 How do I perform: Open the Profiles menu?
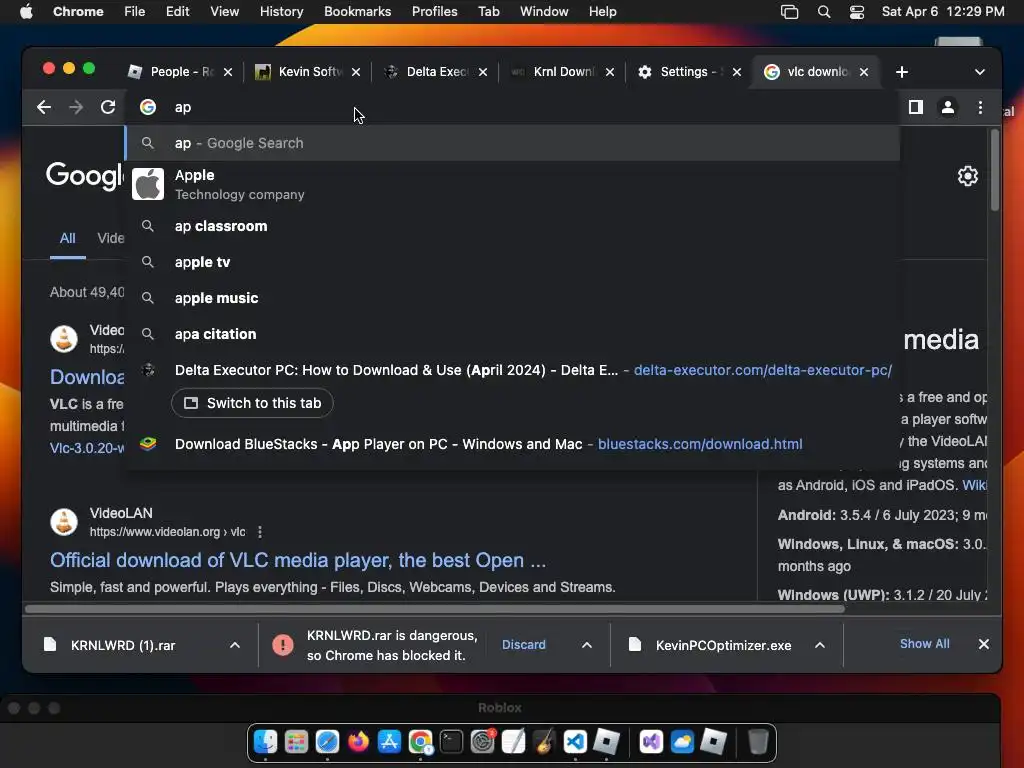434,12
